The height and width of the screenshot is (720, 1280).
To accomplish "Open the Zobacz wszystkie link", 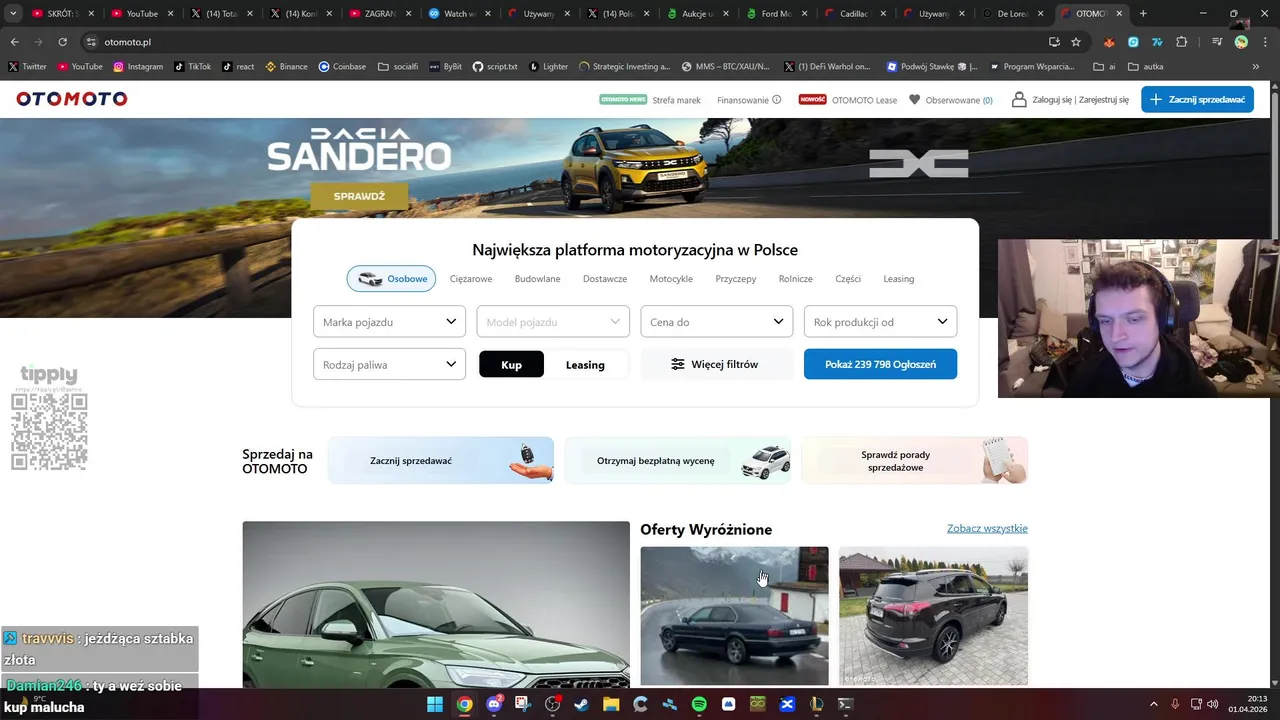I will coord(987,528).
